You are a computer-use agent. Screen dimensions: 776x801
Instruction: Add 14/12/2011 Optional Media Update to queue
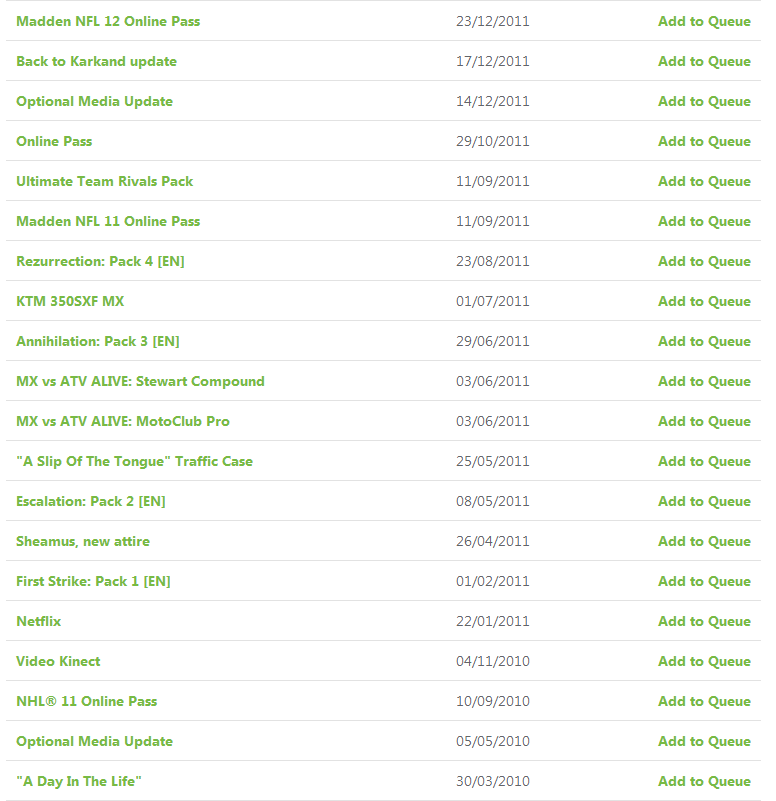click(704, 101)
